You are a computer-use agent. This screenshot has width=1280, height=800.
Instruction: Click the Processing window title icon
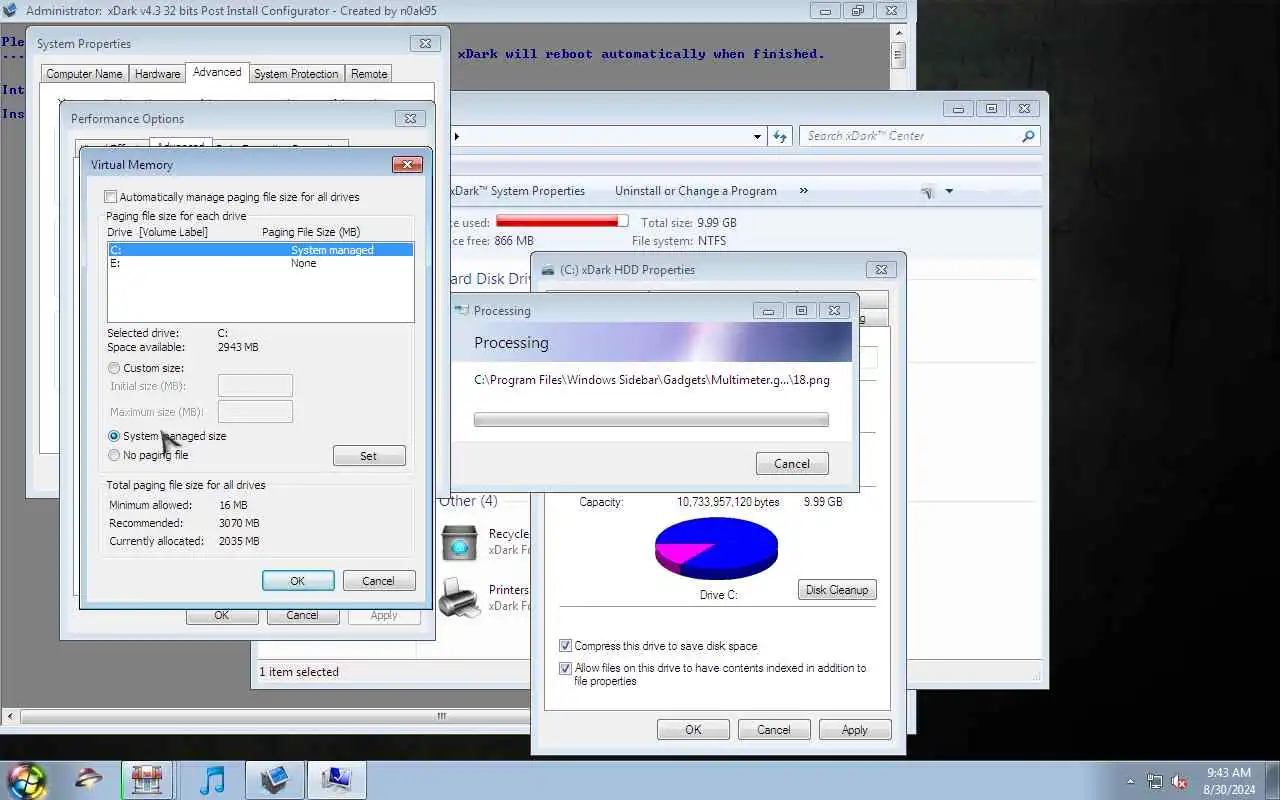[460, 311]
